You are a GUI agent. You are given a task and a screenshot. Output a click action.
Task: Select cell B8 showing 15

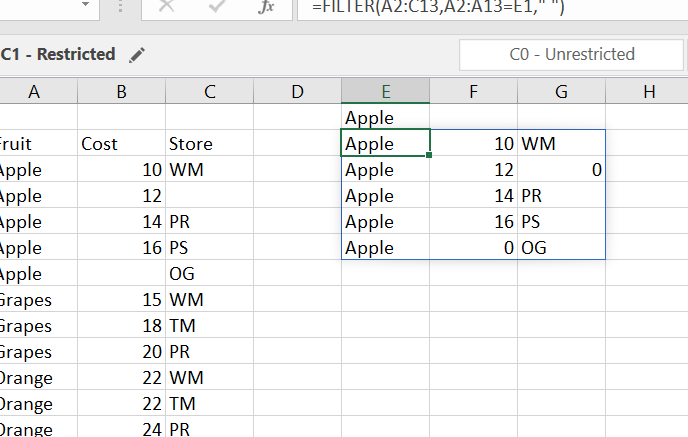point(122,299)
